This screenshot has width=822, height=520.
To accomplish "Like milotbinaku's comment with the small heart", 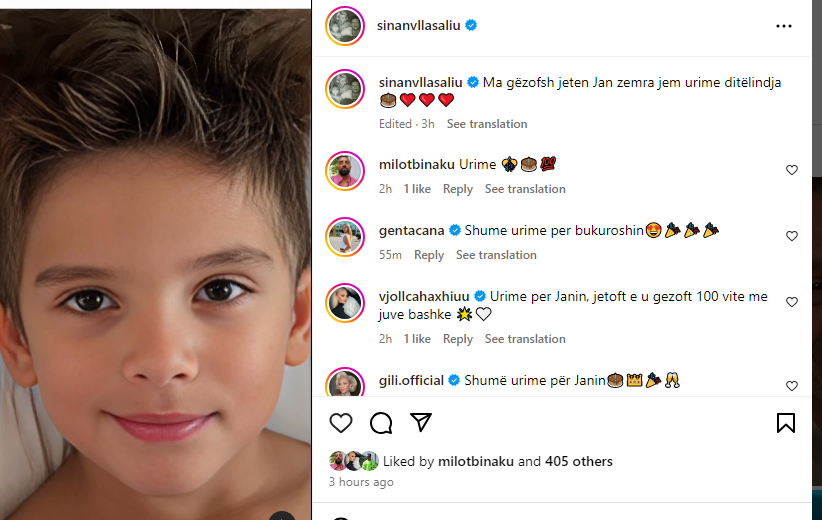I will pyautogui.click(x=792, y=170).
